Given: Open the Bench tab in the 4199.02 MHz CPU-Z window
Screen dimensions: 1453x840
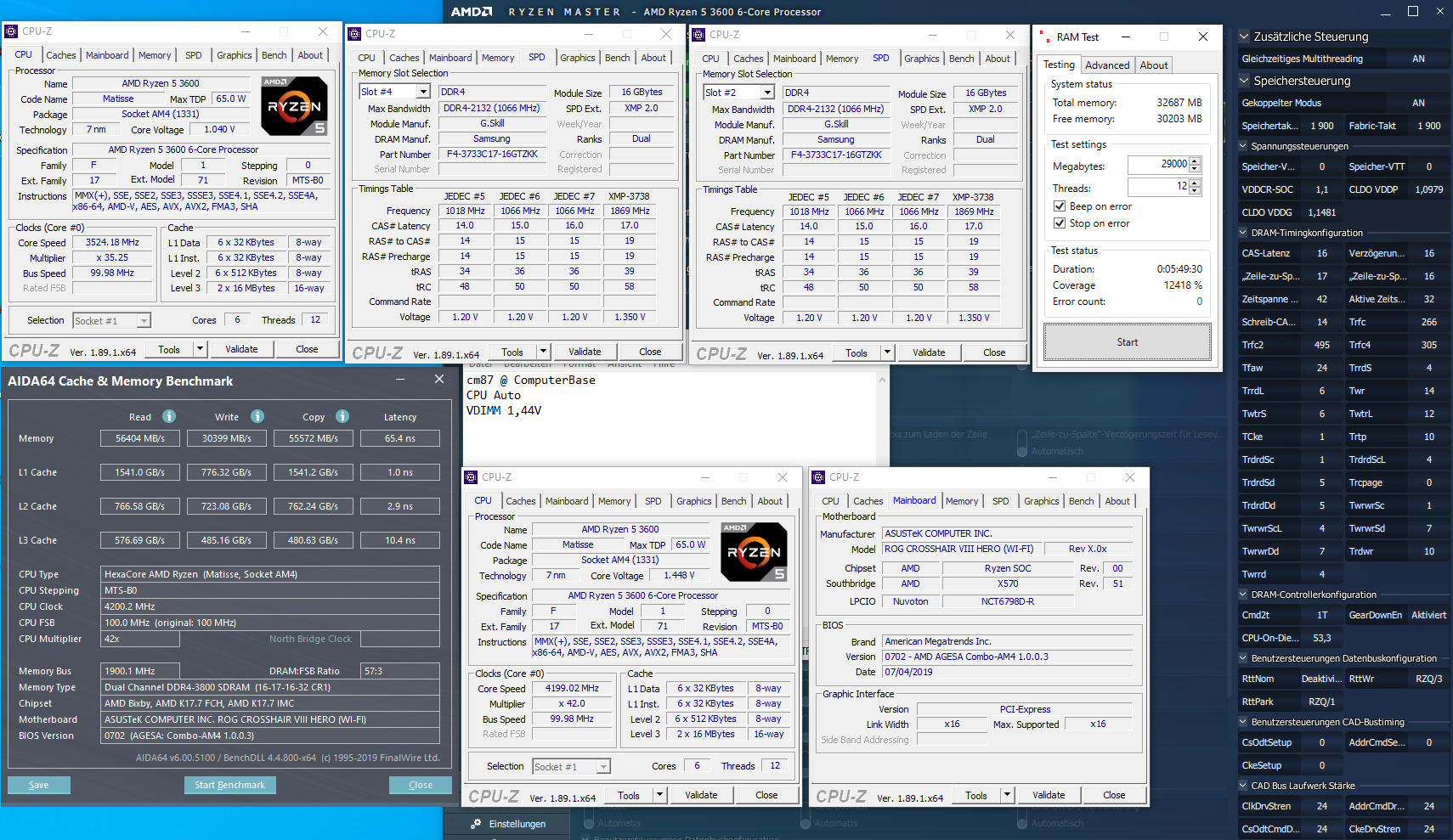Looking at the screenshot, I should 734,501.
